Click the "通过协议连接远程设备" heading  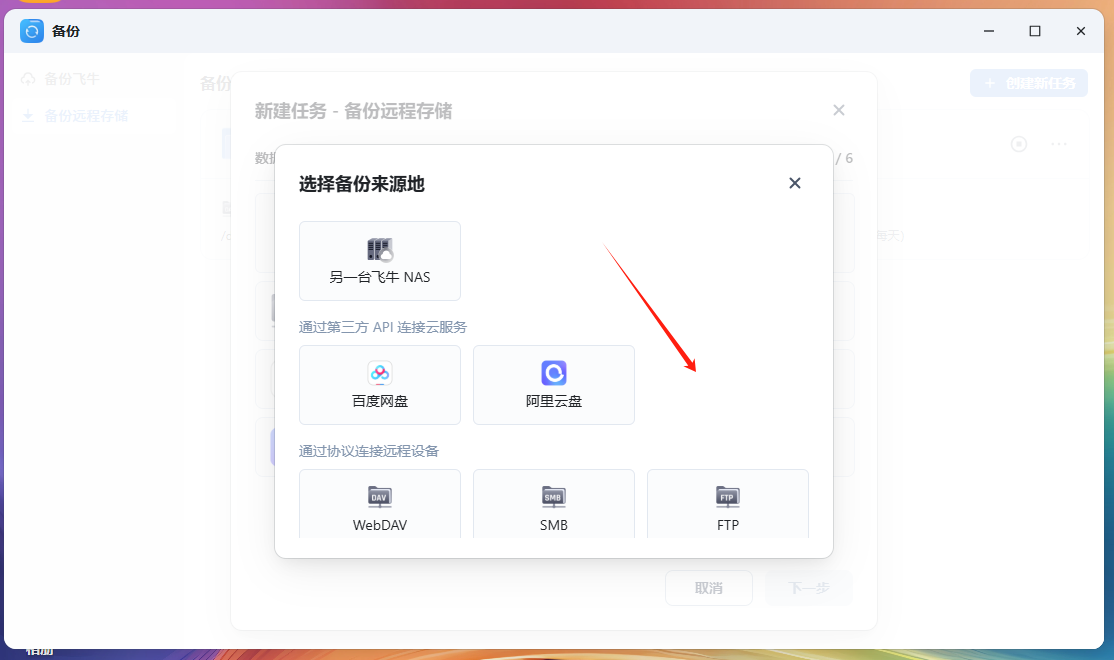click(369, 451)
